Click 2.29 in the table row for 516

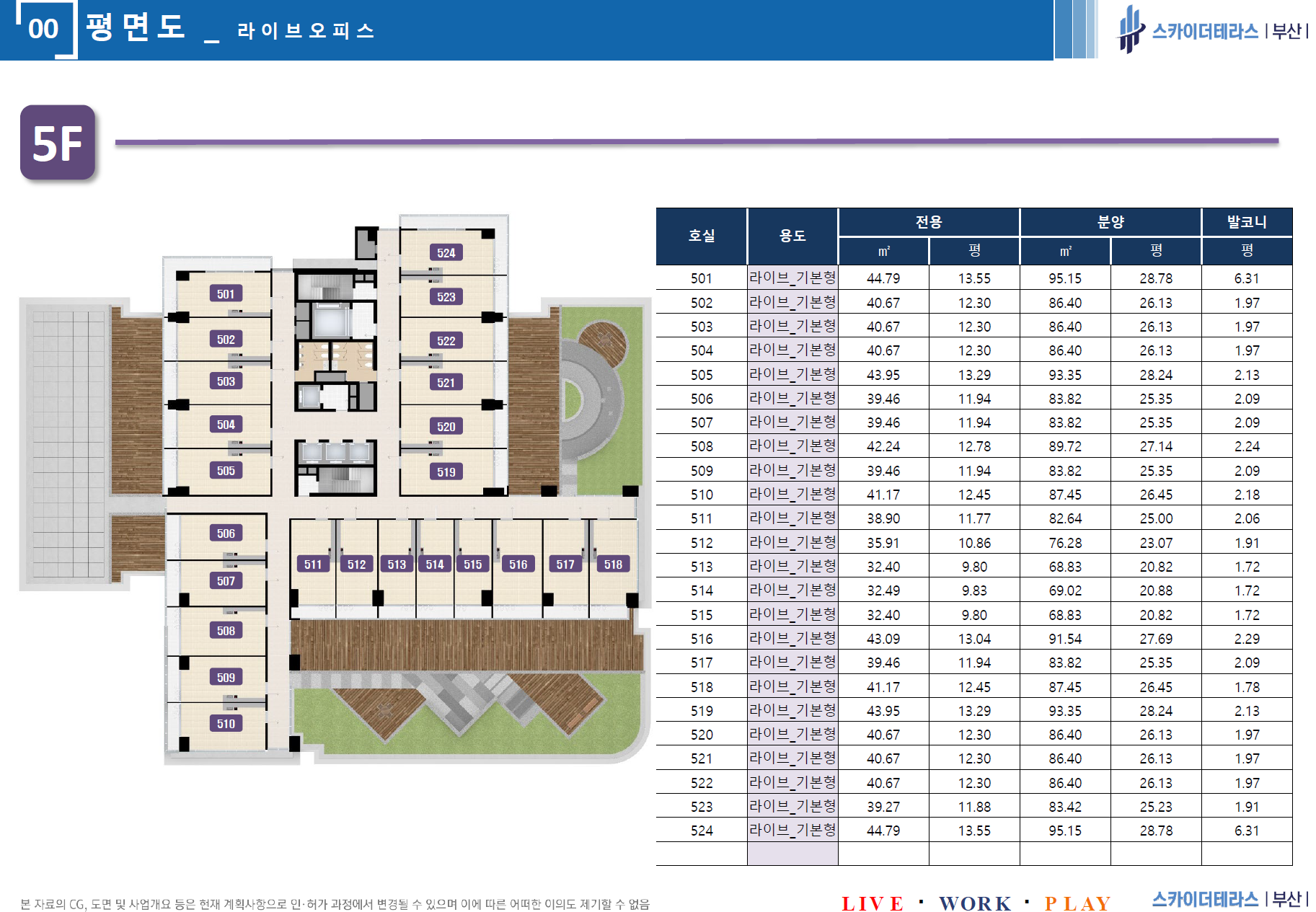1247,639
